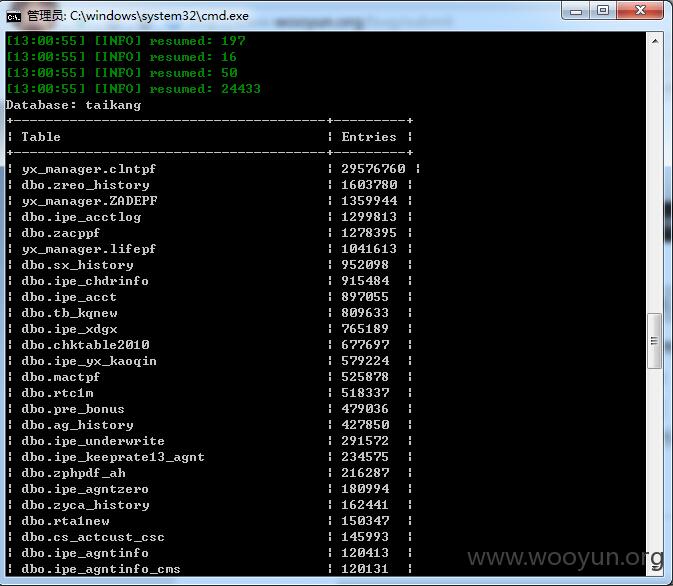Click the 1278395 entries value
The height and width of the screenshot is (586, 673).
point(369,233)
